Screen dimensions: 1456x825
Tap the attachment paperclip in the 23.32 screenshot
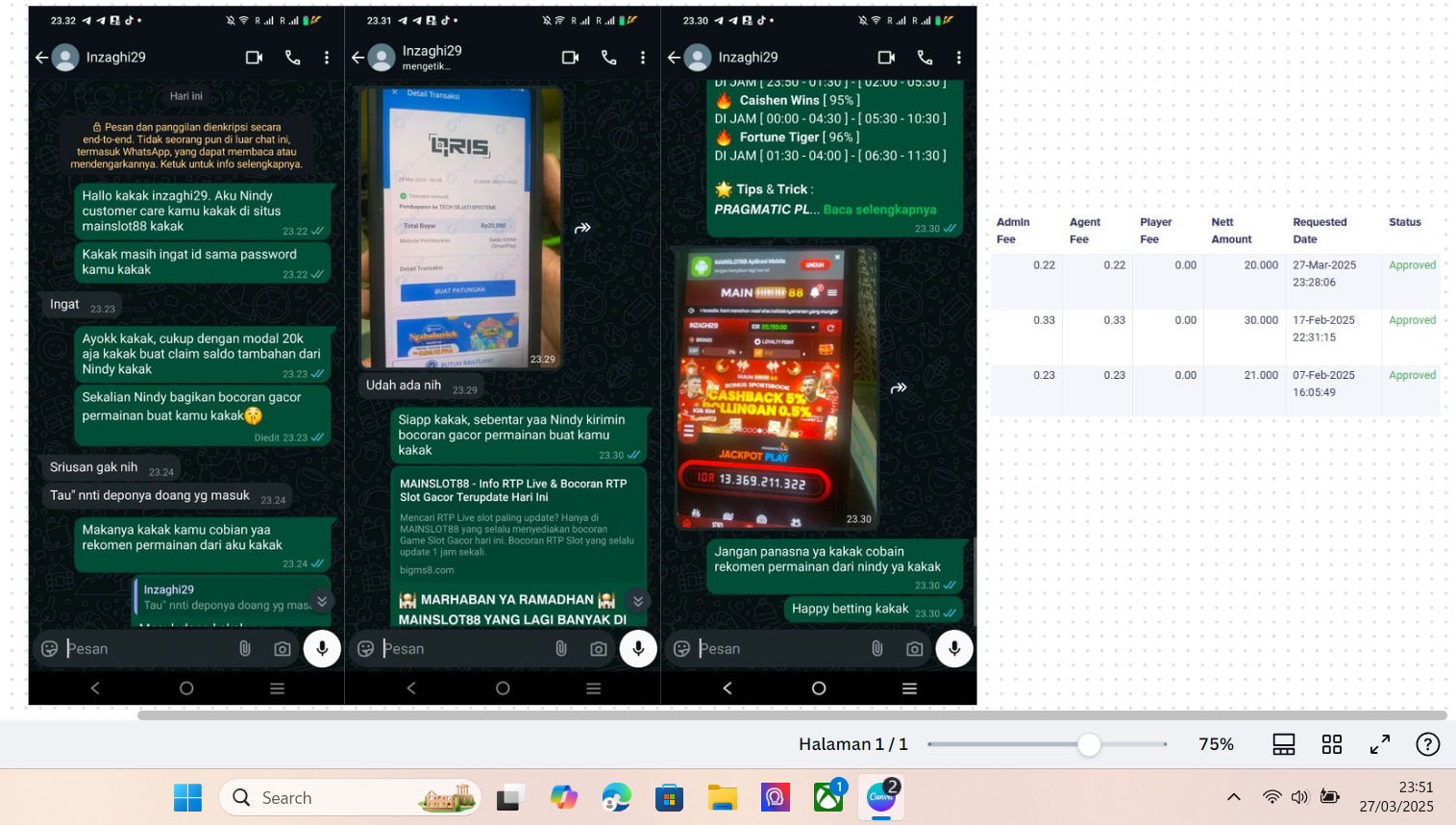pyautogui.click(x=245, y=649)
